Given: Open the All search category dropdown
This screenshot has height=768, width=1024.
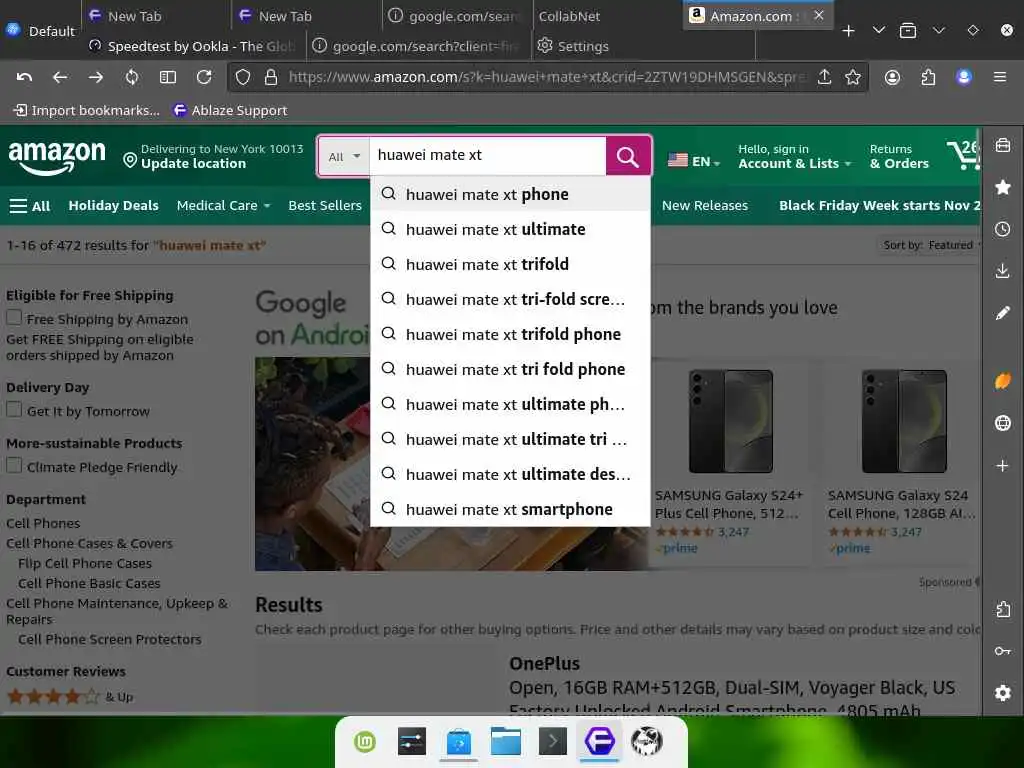Looking at the screenshot, I should coord(344,157).
